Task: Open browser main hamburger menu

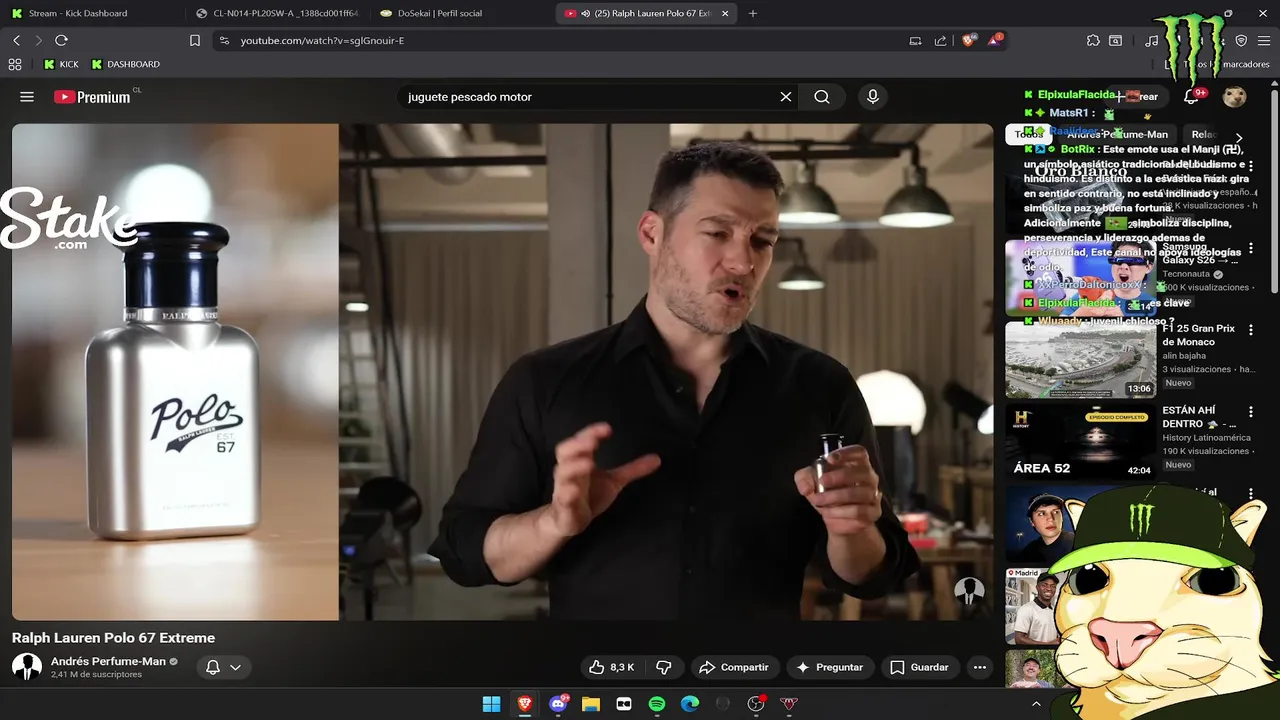Action: [1264, 41]
